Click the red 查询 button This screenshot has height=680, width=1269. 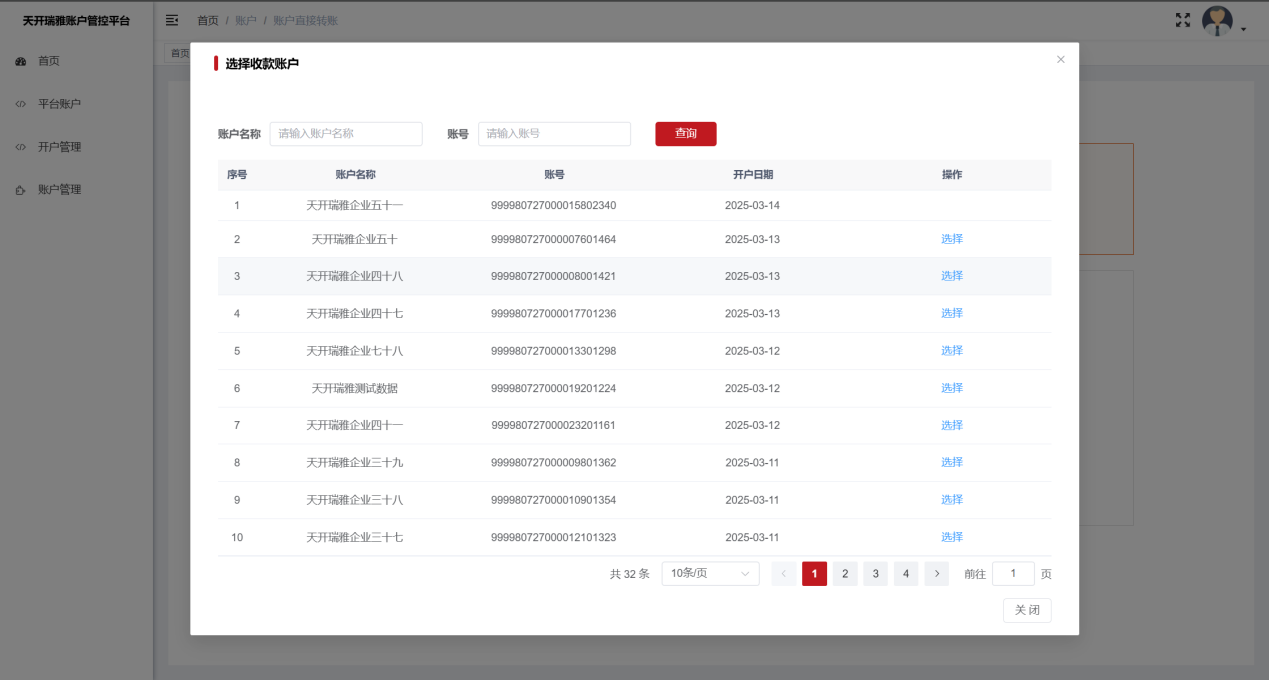pyautogui.click(x=685, y=134)
